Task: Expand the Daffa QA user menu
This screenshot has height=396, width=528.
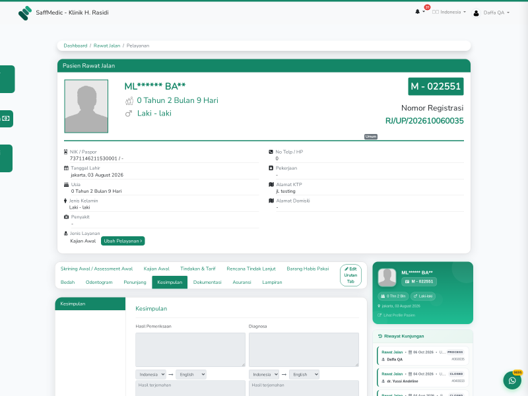Action: coord(496,13)
